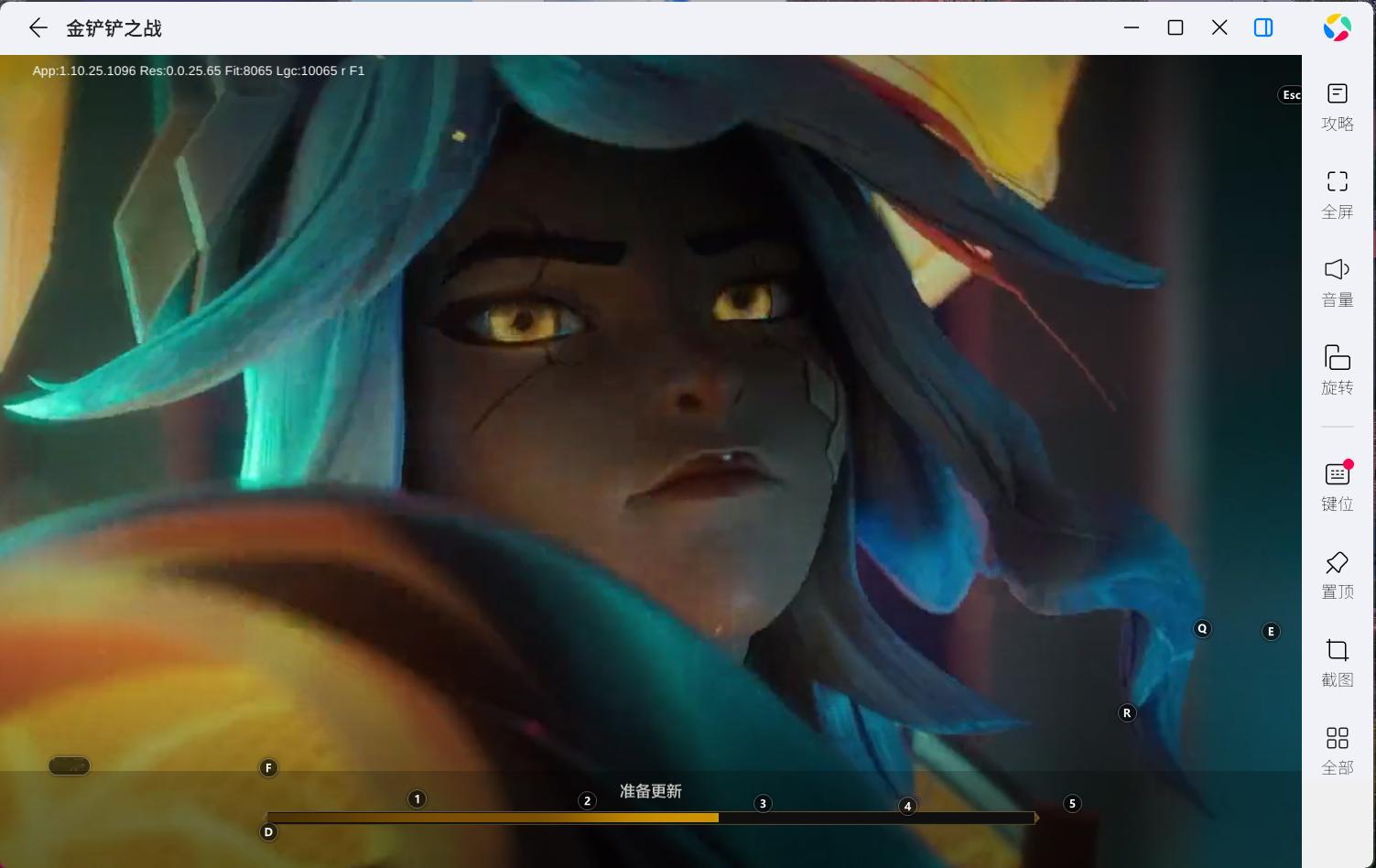
Task: Take a screenshot with 截图
Action: [1338, 662]
